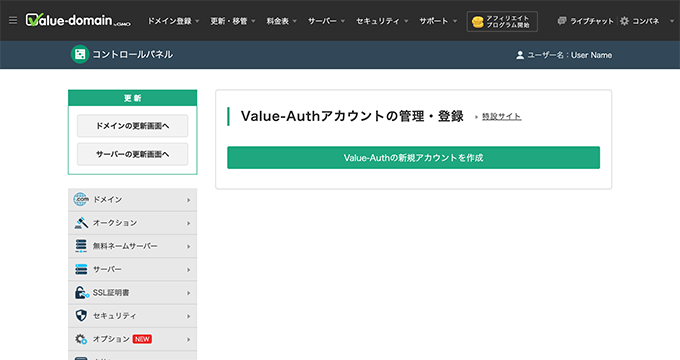Click the SSL証明書 padlock icon
The width and height of the screenshot is (680, 360).
[81, 292]
